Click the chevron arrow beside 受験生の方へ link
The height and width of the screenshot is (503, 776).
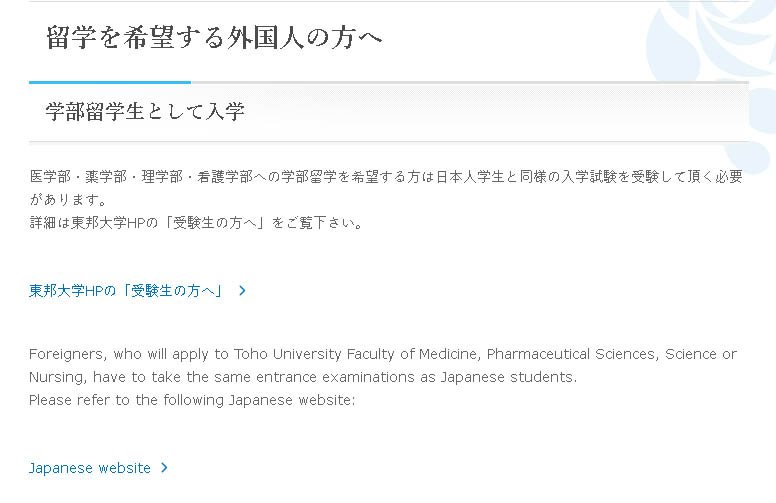pyautogui.click(x=242, y=291)
